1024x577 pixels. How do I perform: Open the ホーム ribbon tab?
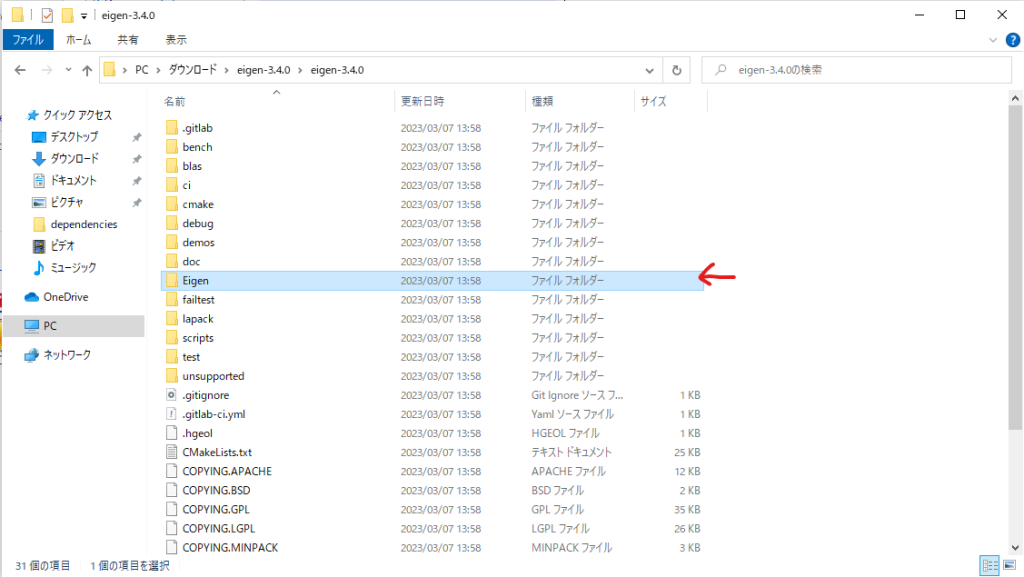[x=78, y=40]
